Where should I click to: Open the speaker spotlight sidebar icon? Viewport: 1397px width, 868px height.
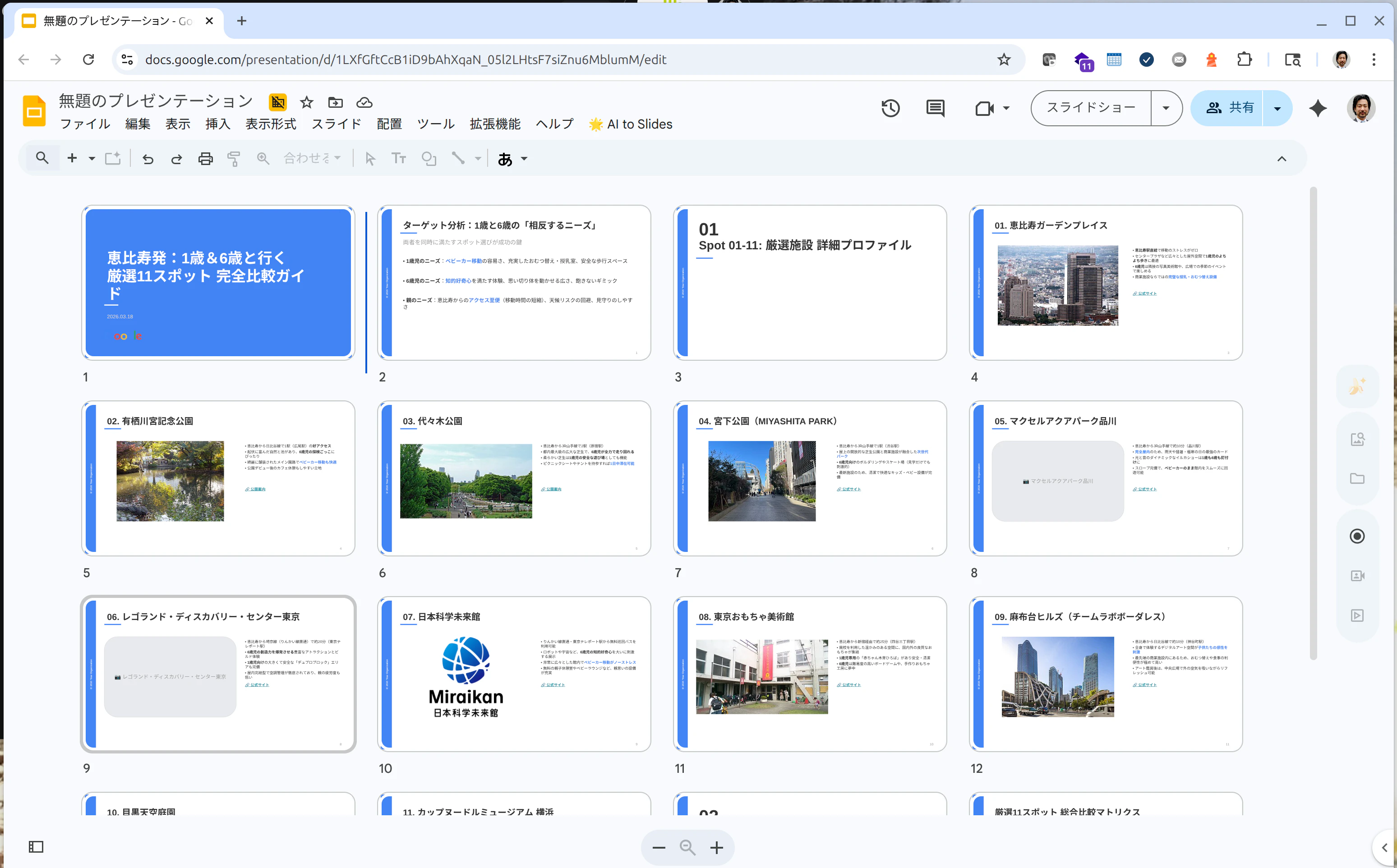(1357, 576)
